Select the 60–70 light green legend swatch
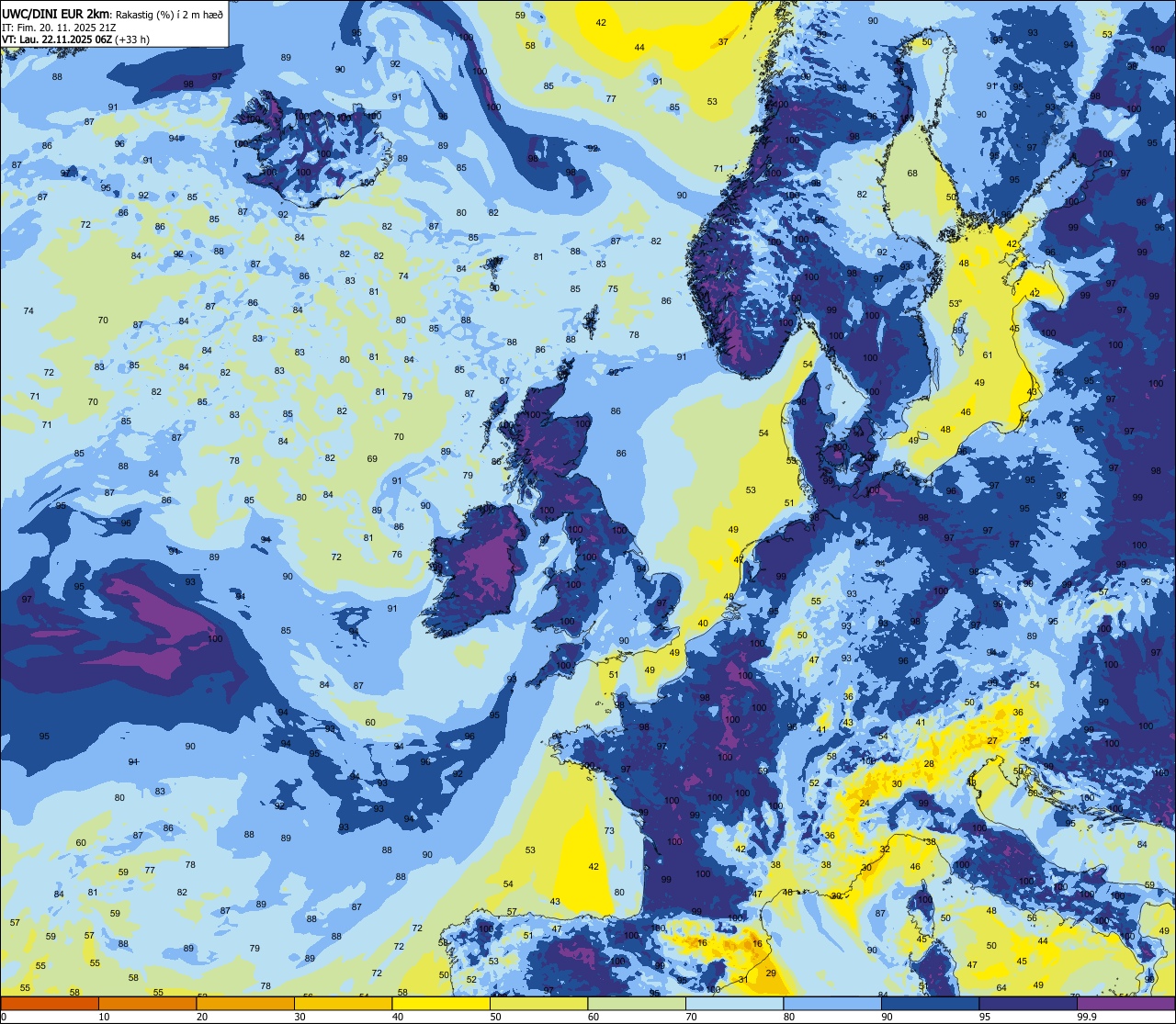Image resolution: width=1176 pixels, height=1024 pixels. click(637, 1003)
